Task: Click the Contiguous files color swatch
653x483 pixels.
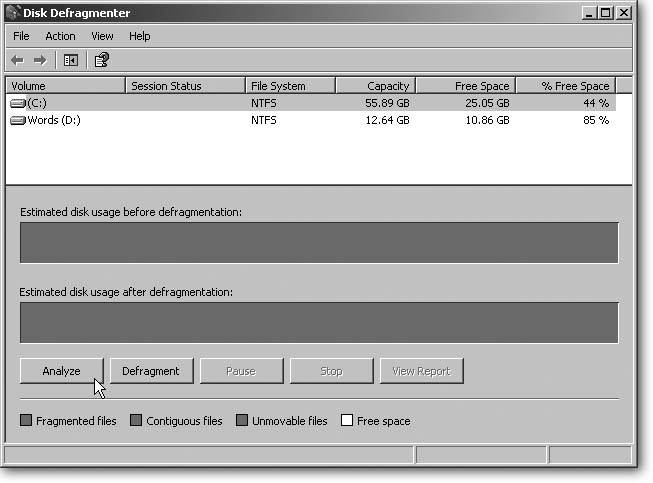Action: coord(136,420)
